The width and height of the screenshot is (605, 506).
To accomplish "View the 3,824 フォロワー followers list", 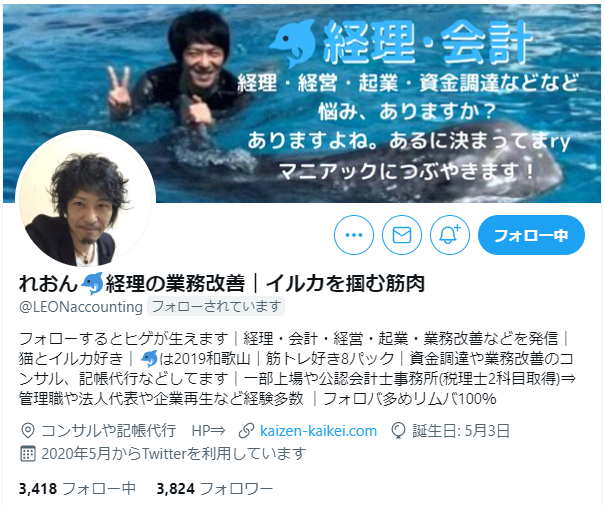I will (215, 489).
